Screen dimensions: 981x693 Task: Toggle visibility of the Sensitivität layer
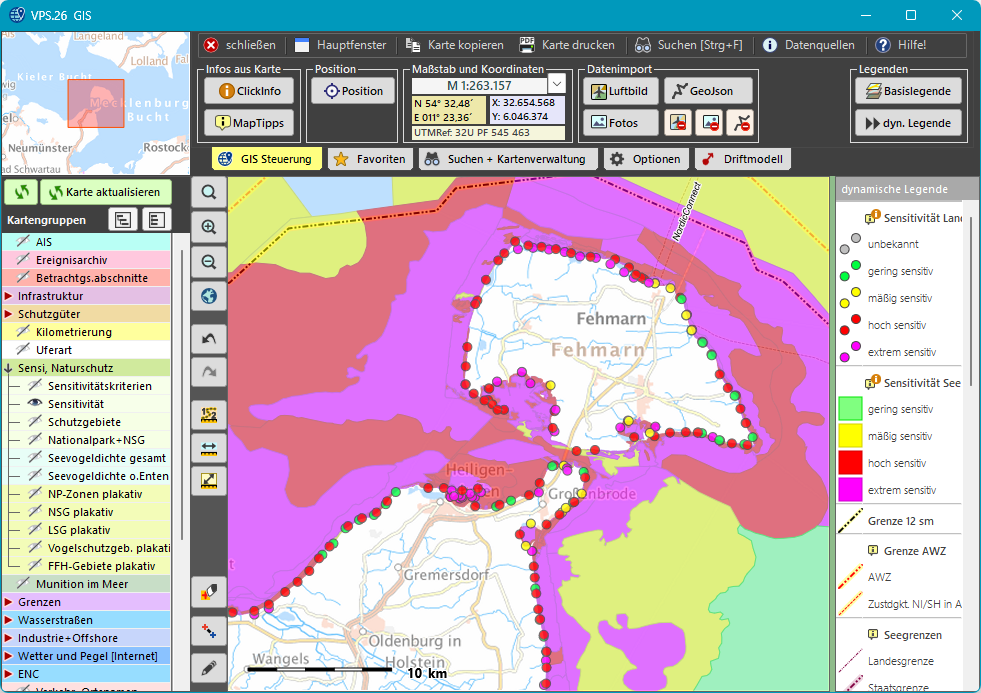pyautogui.click(x=35, y=404)
